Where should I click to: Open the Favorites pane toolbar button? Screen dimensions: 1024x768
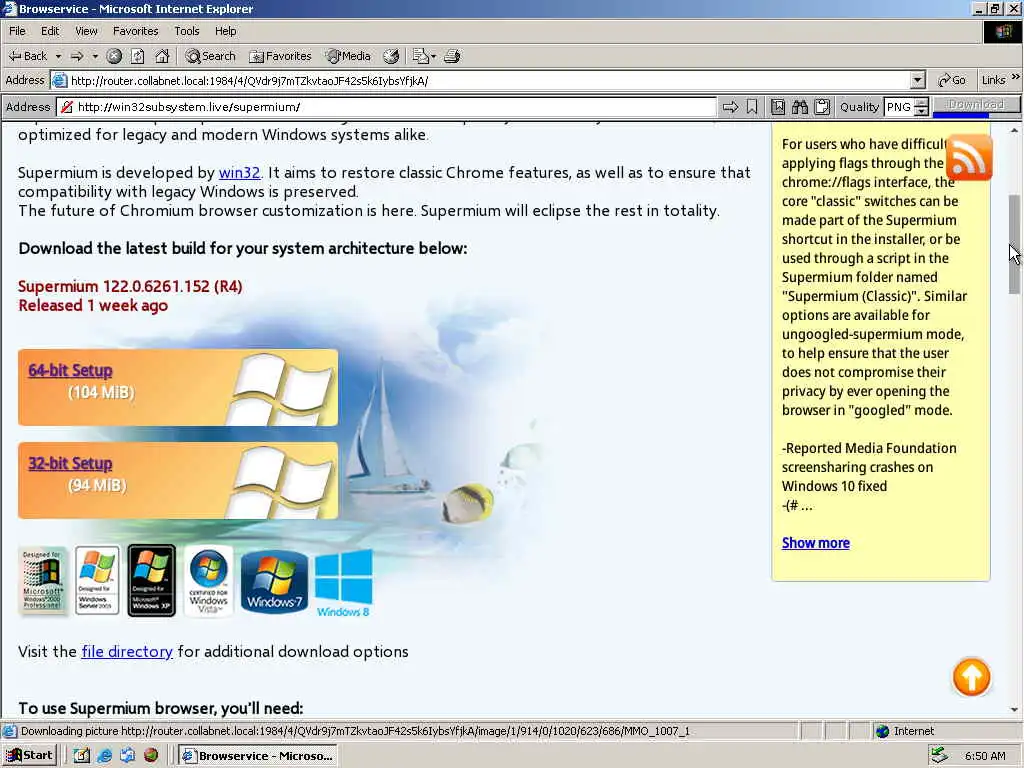click(281, 56)
